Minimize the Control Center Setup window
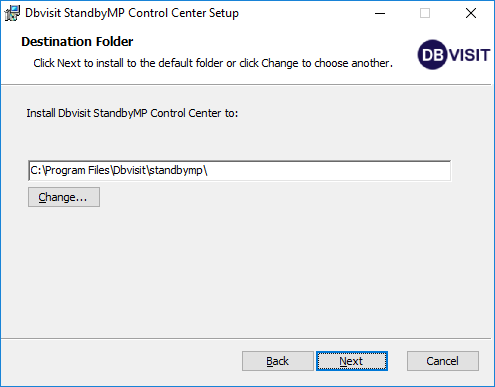 click(x=380, y=13)
